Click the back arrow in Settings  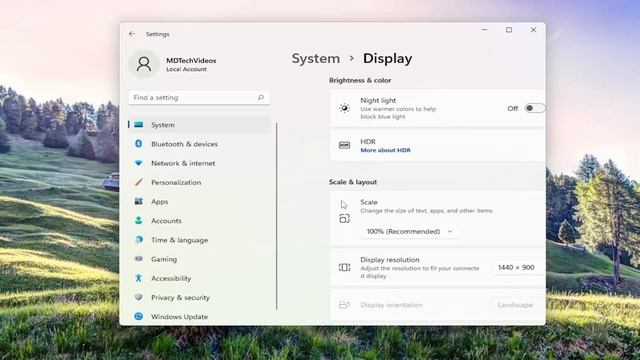tap(132, 34)
